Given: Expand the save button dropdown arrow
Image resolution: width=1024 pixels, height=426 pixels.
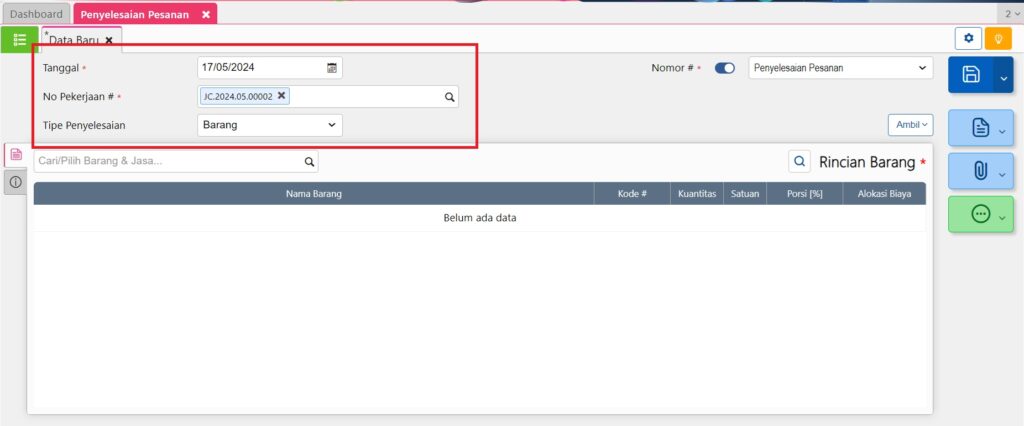Looking at the screenshot, I should pos(1004,74).
